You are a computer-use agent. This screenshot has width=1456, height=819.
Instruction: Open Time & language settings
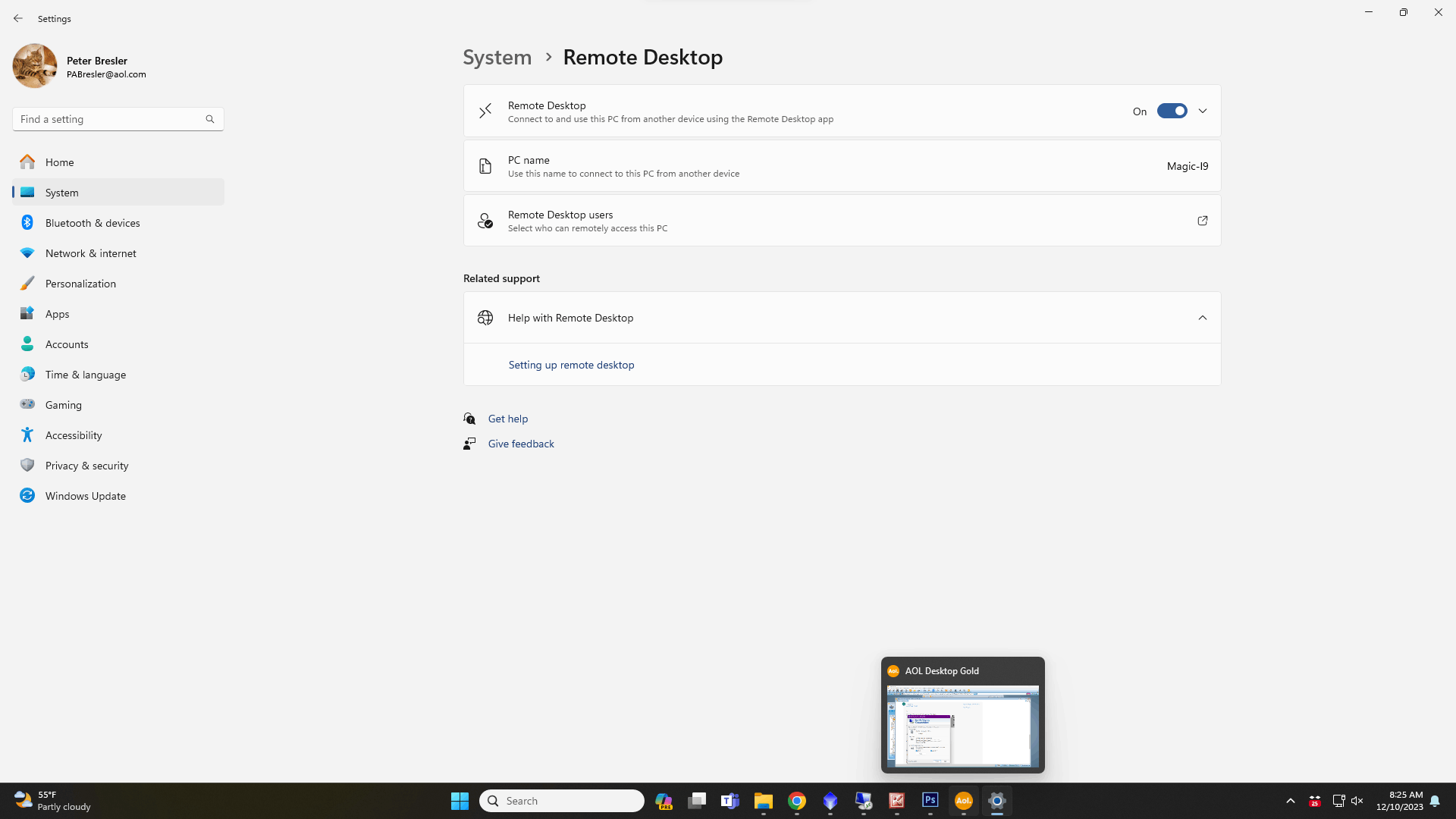(x=118, y=375)
